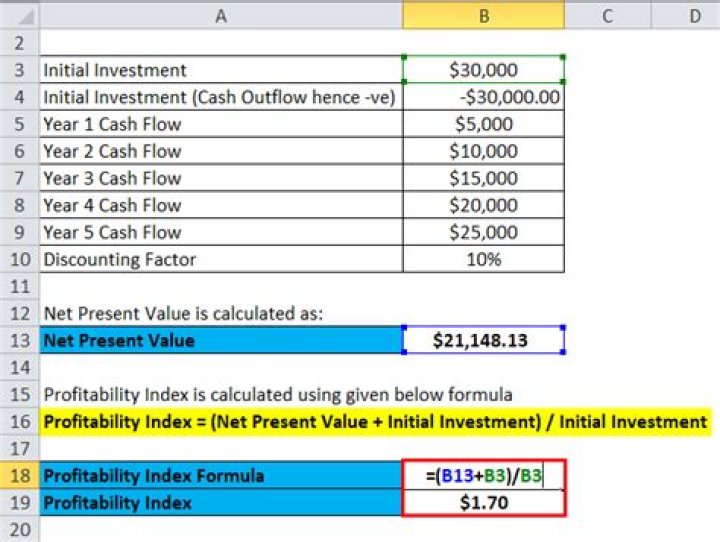
Task: Select row 7 header
Action: [19, 178]
